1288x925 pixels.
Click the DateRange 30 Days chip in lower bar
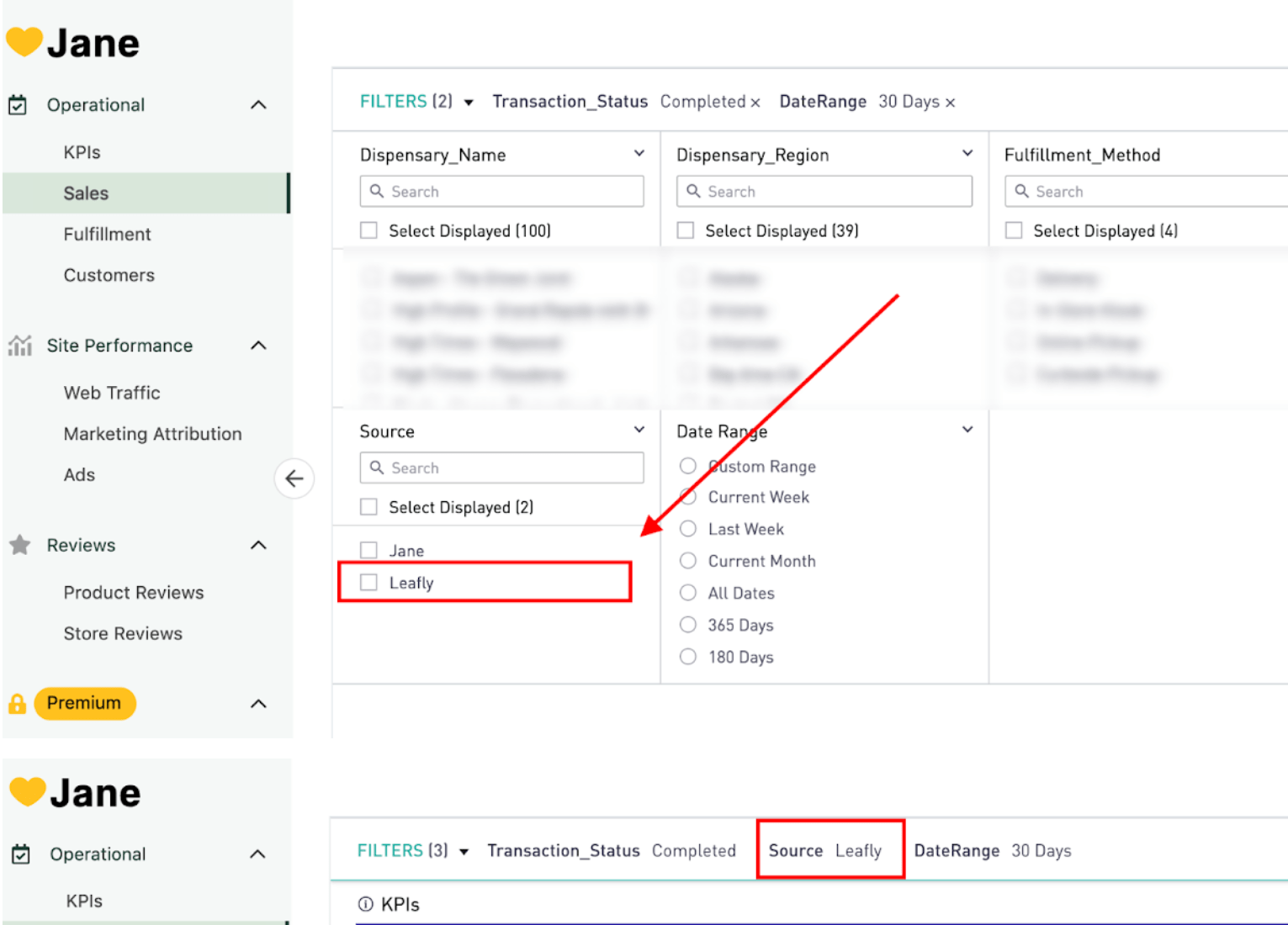pos(993,851)
